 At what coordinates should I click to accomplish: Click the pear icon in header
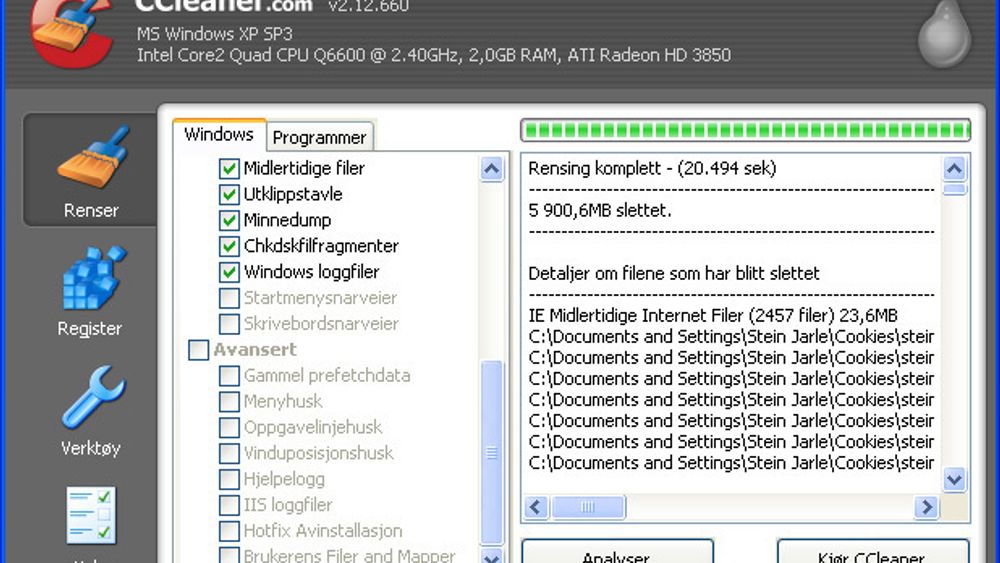tap(945, 33)
